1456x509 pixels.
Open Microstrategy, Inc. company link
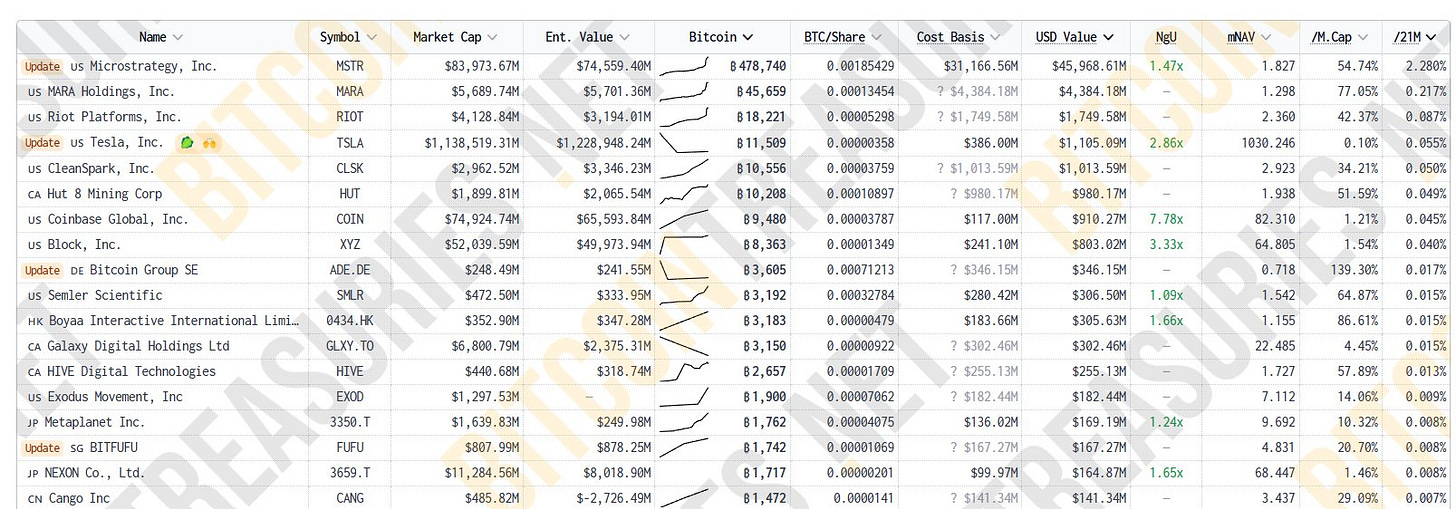(x=153, y=66)
